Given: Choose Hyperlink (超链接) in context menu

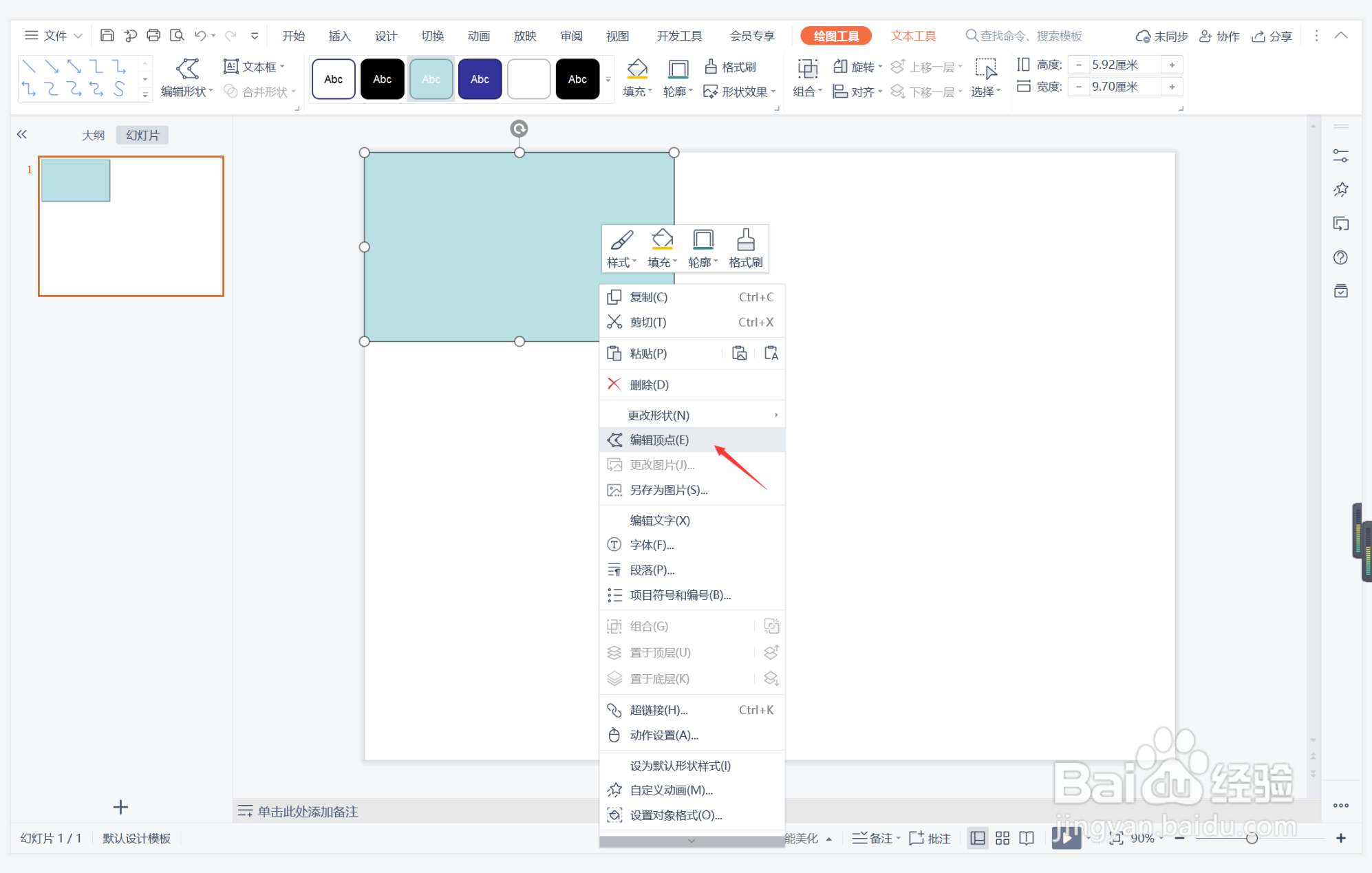Looking at the screenshot, I should [x=692, y=710].
